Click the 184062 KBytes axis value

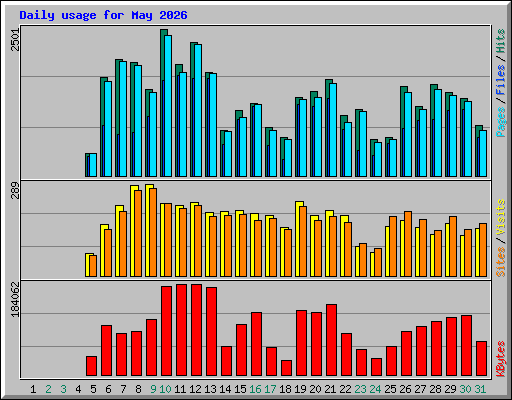[16, 299]
